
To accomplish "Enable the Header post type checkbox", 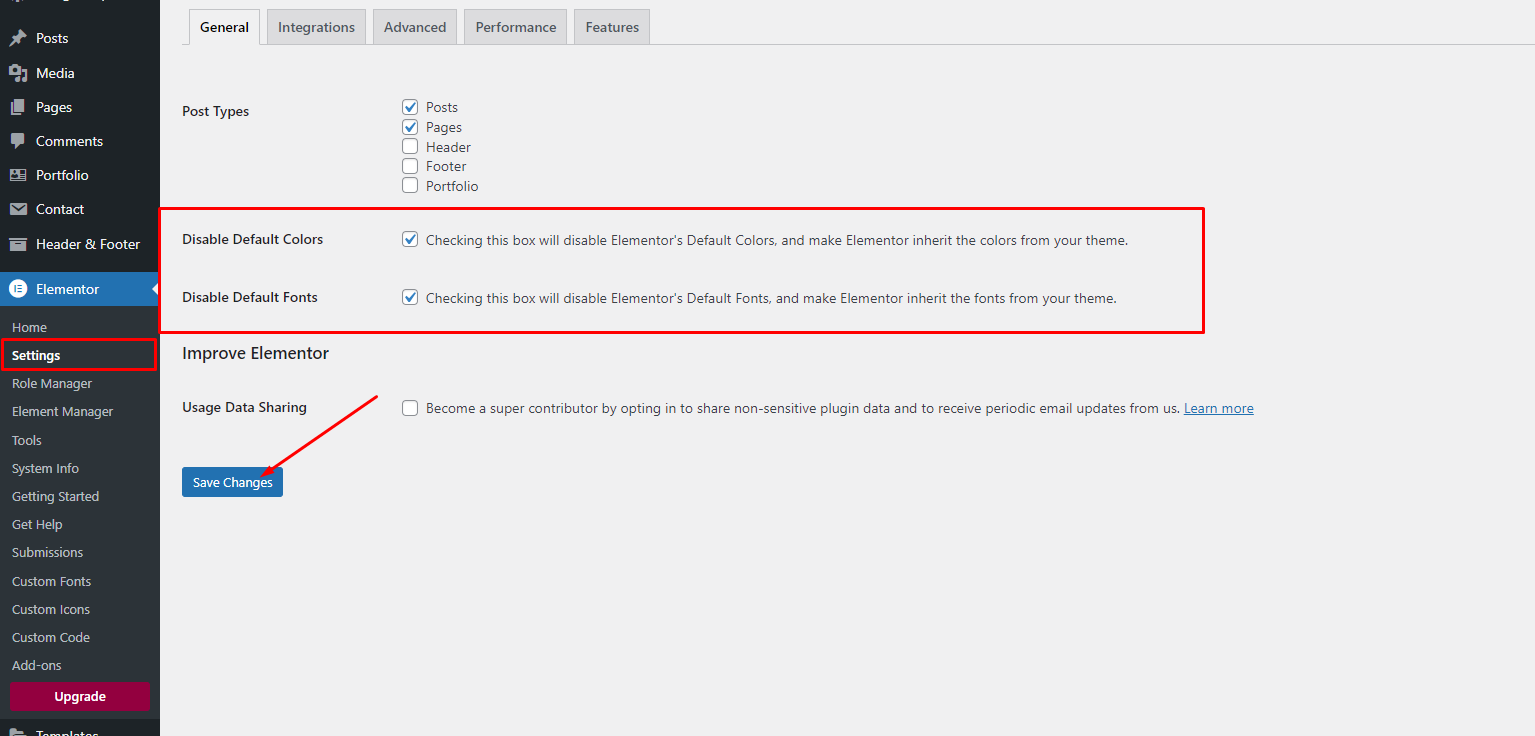I will click(x=410, y=147).
